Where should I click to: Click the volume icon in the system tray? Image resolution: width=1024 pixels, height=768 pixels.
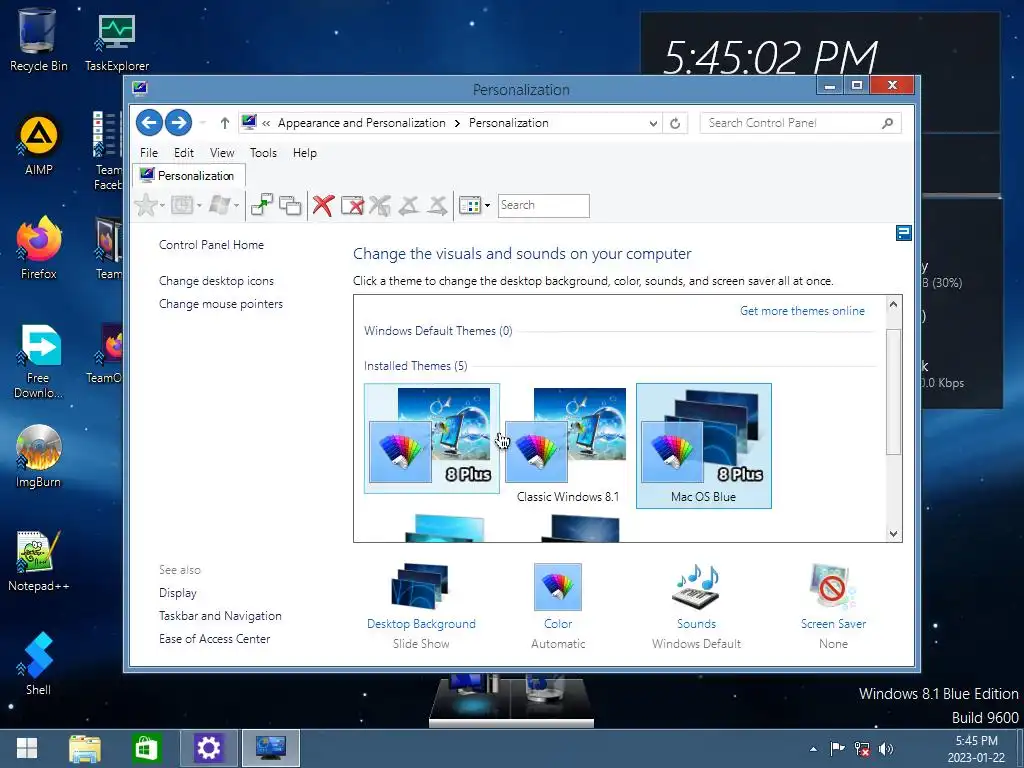point(886,749)
